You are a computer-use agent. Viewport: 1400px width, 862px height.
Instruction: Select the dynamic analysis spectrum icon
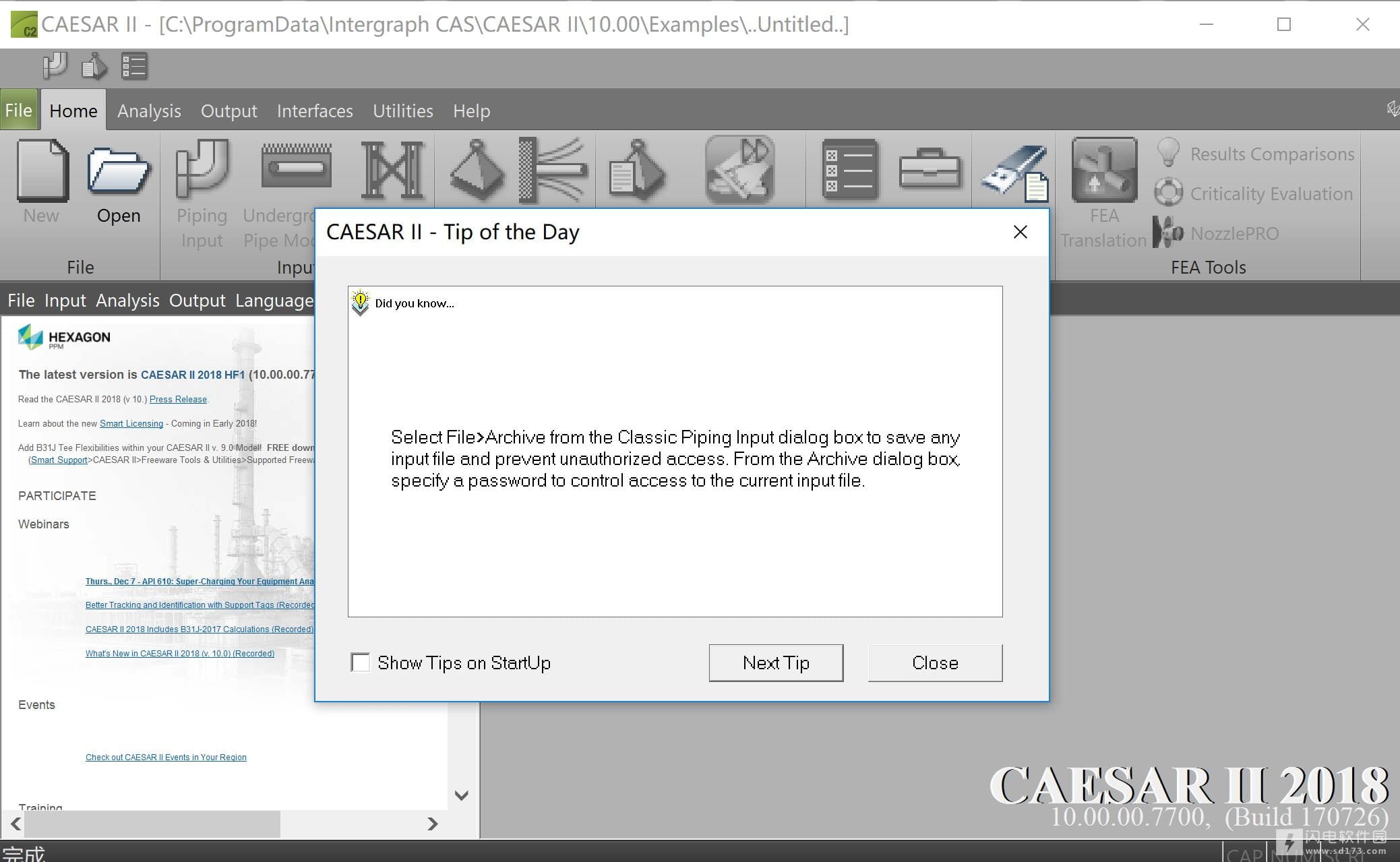tap(553, 168)
